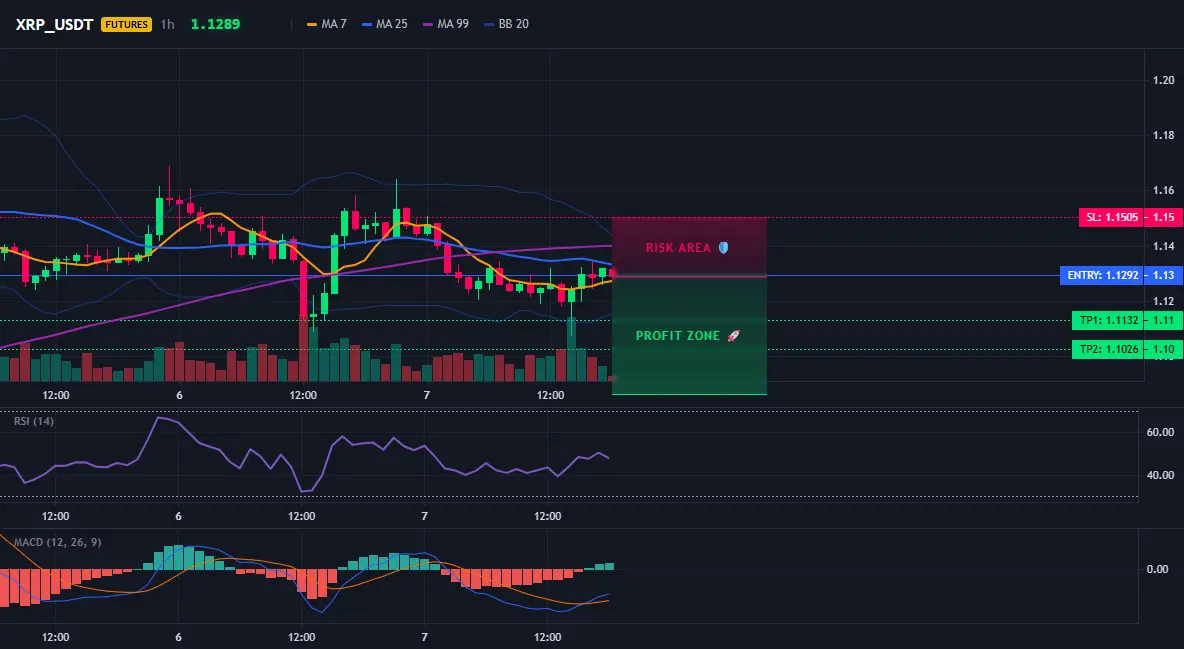
Task: Click the 1.18 price axis value
Action: pyautogui.click(x=1164, y=135)
